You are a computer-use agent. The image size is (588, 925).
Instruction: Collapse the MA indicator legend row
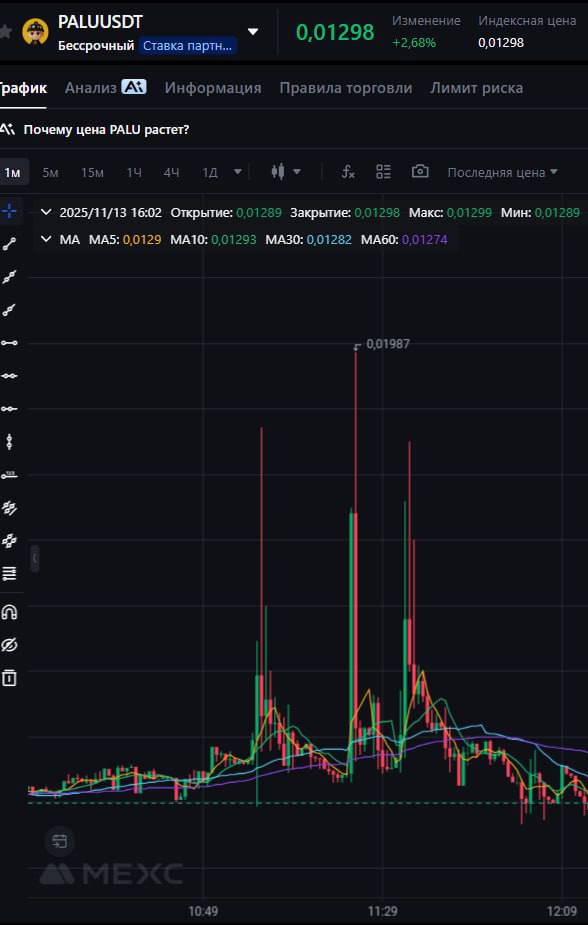(x=46, y=240)
